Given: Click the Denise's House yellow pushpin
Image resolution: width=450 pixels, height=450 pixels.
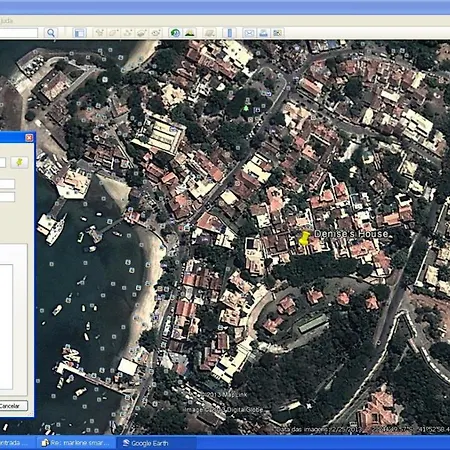Looking at the screenshot, I should 304,238.
